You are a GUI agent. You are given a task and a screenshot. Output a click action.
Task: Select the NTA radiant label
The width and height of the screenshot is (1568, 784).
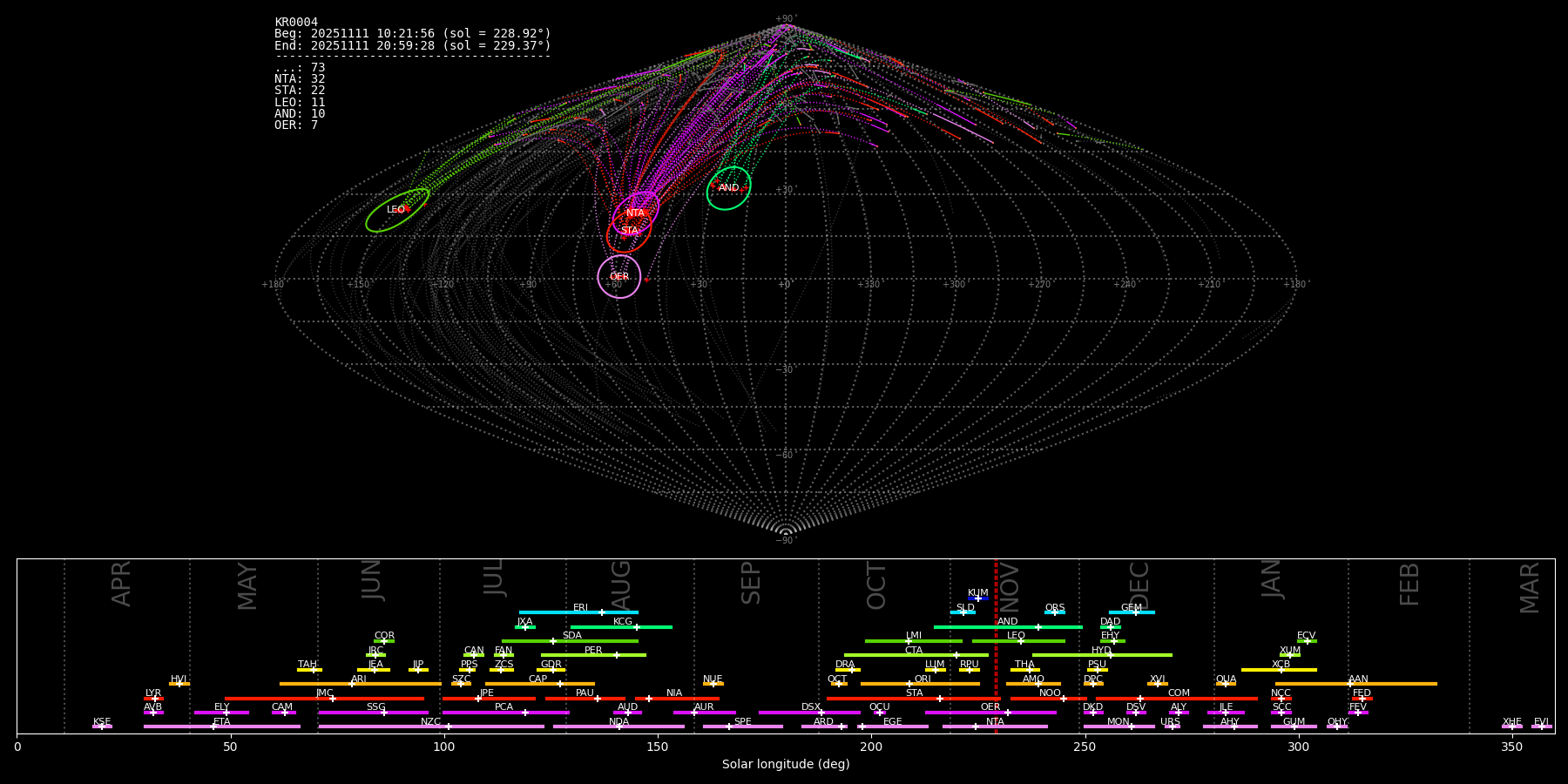635,213
